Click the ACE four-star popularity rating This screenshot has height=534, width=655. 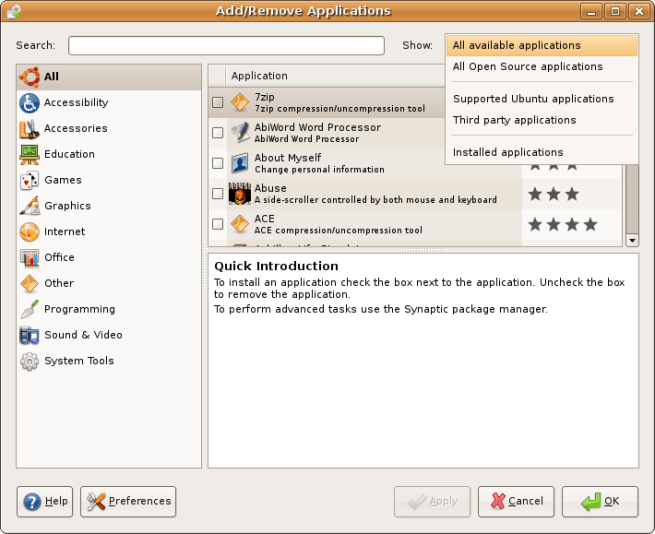563,224
